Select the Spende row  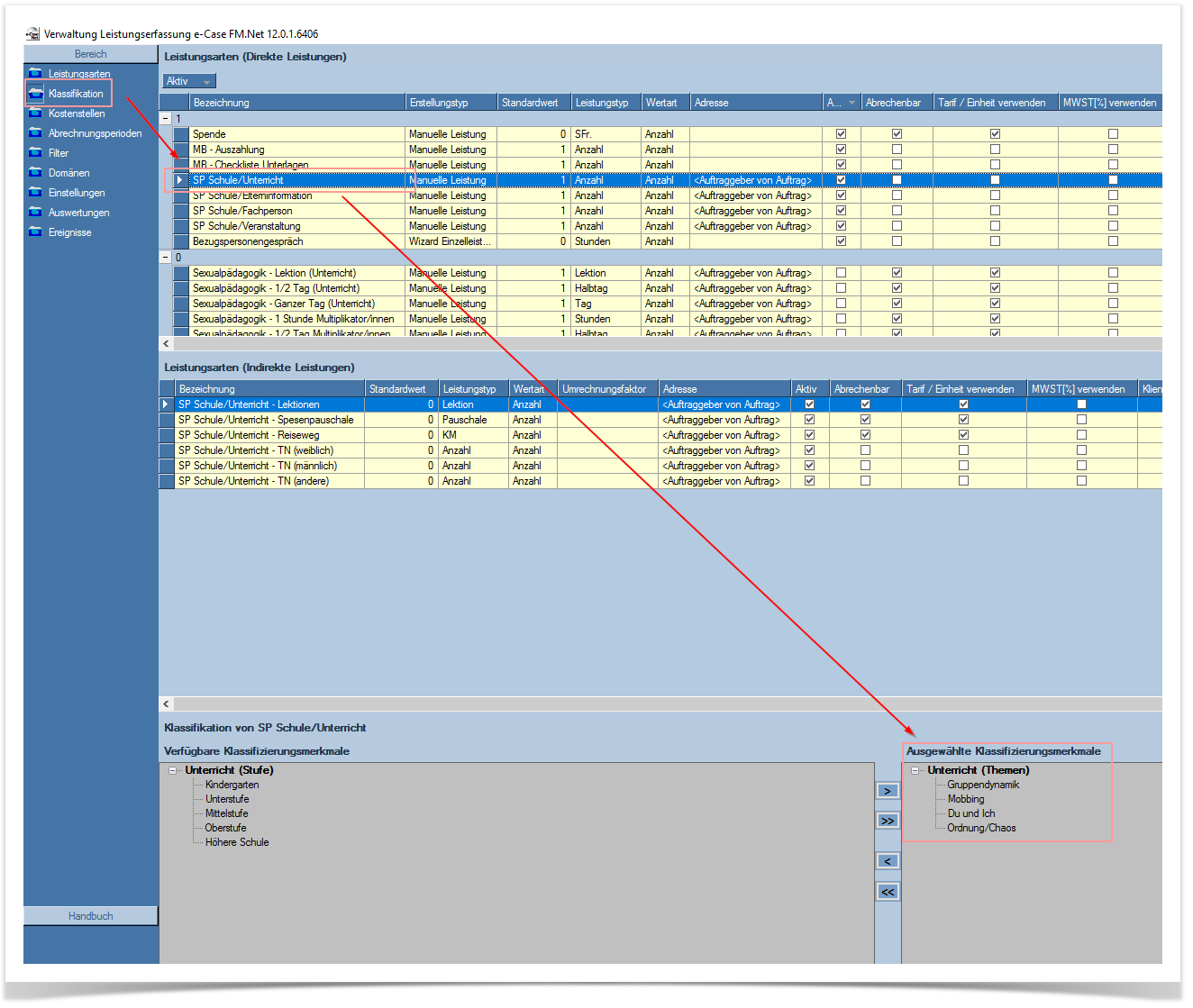tap(667, 134)
